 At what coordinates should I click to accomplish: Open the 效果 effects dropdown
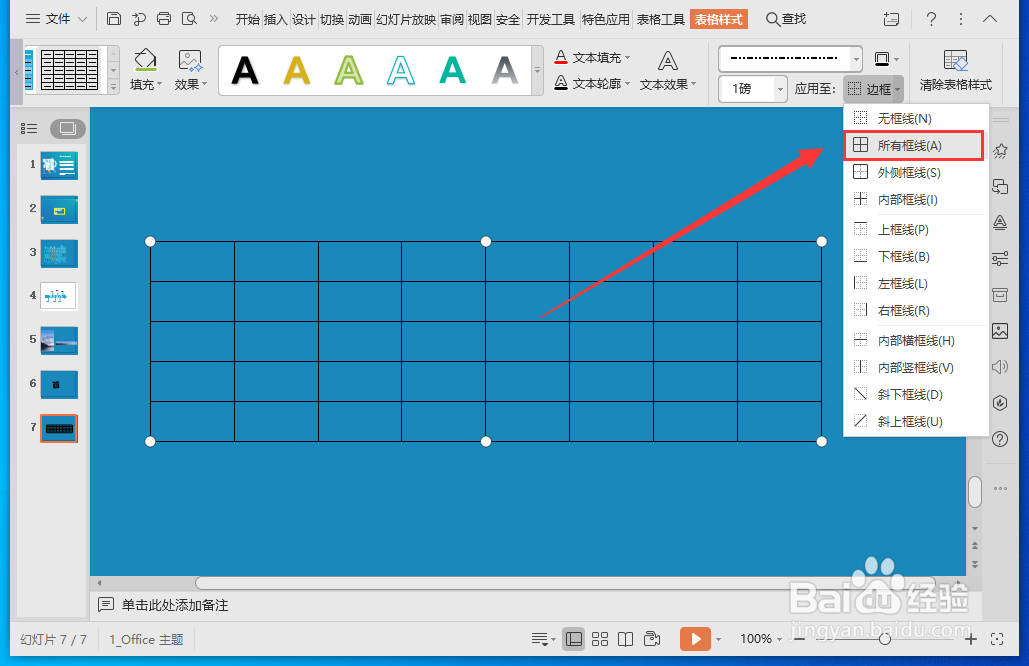[x=190, y=70]
